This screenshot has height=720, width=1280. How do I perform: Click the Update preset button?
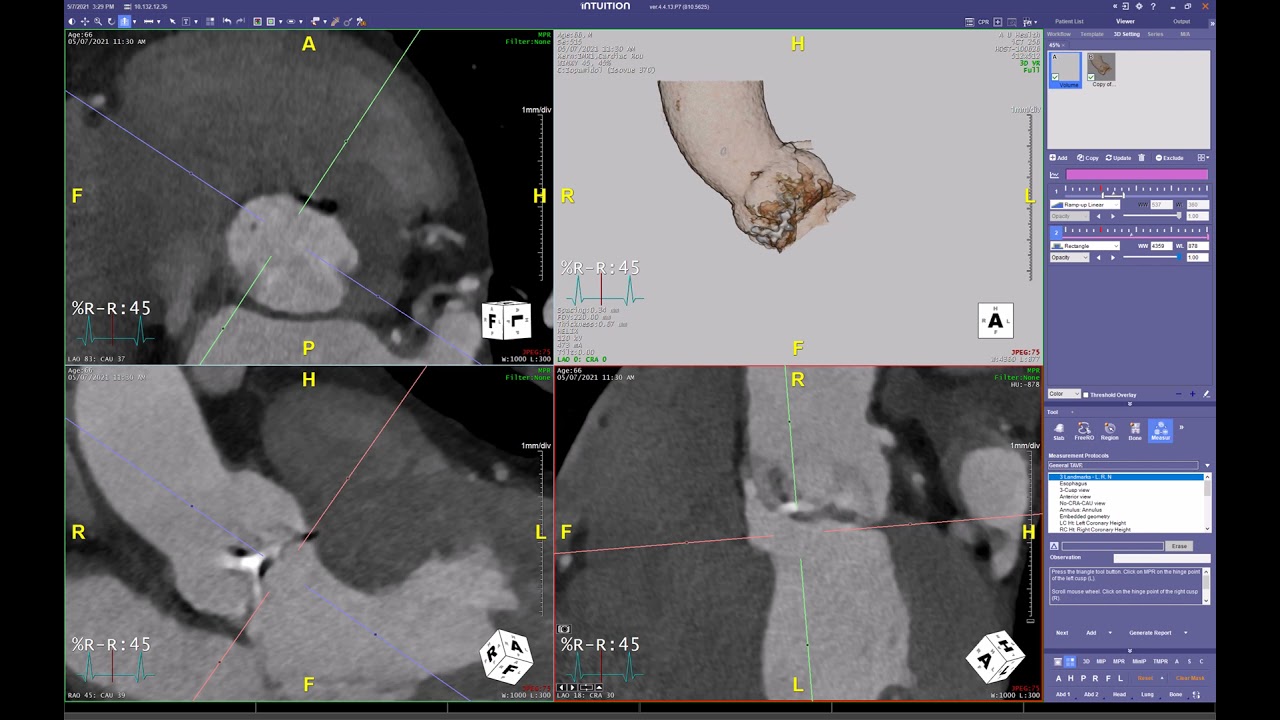coord(1118,158)
